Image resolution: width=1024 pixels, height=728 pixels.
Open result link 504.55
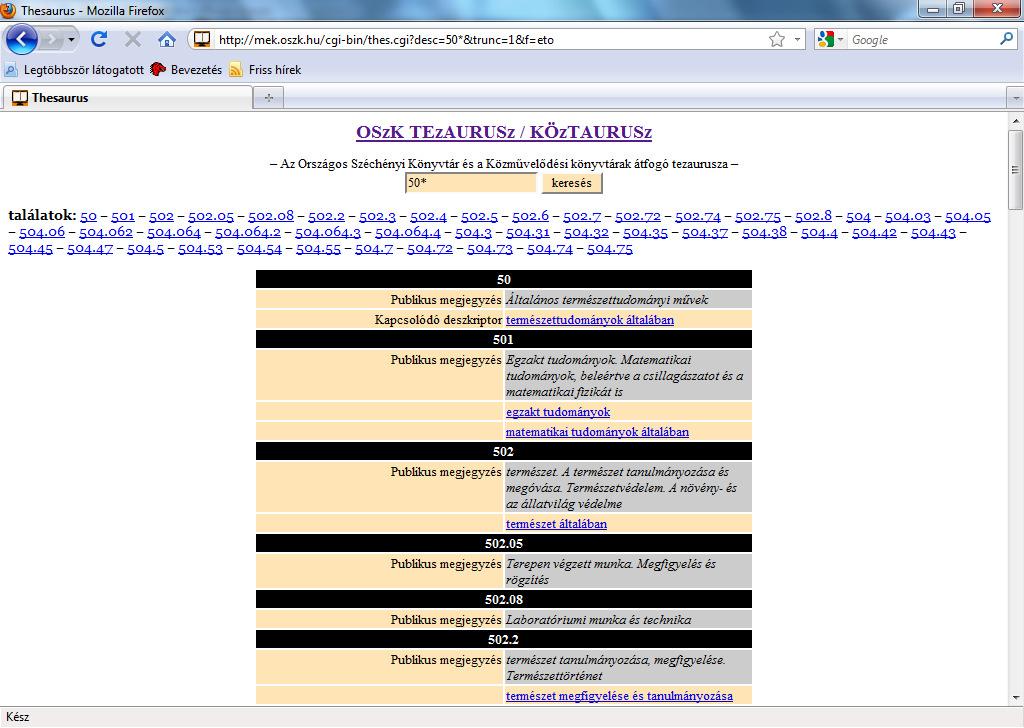tap(318, 248)
